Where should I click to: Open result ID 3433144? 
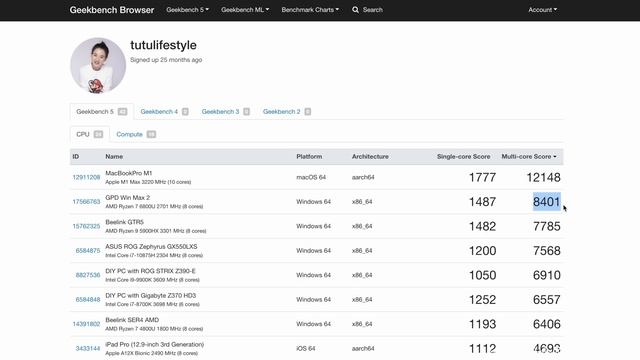(x=88, y=349)
